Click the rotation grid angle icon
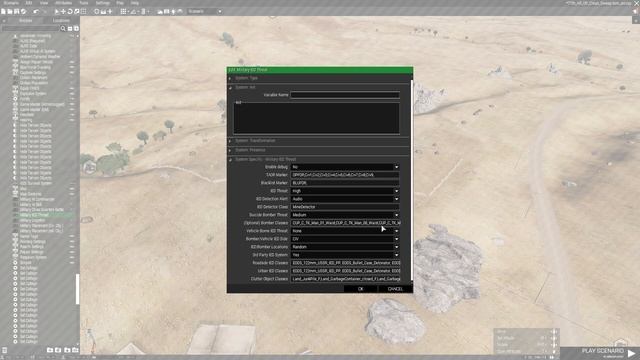This screenshot has width=640, height=360. [133, 11]
